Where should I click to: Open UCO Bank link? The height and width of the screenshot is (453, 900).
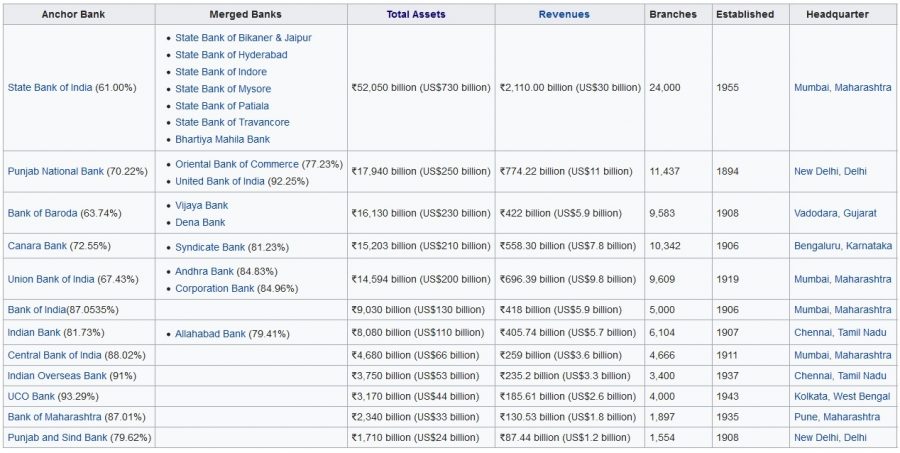[31, 396]
